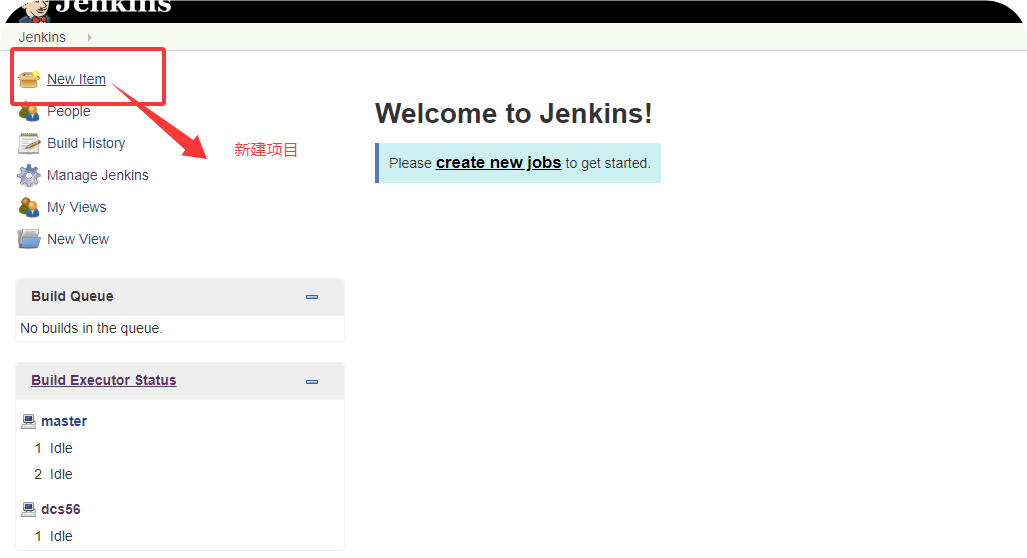Open the New Item link

pyautogui.click(x=77, y=79)
